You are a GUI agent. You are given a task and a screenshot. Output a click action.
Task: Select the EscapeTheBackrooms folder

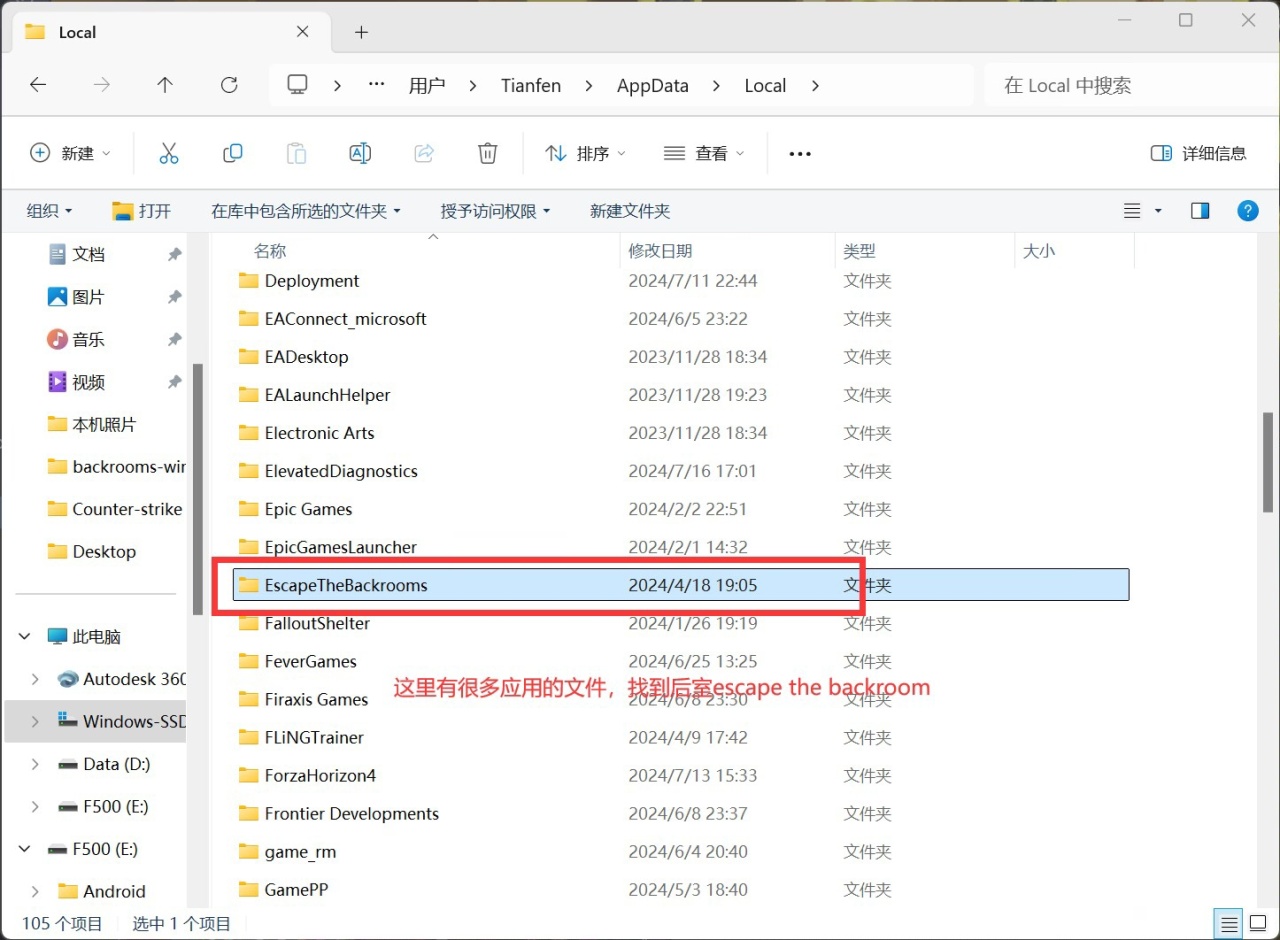pyautogui.click(x=680, y=585)
